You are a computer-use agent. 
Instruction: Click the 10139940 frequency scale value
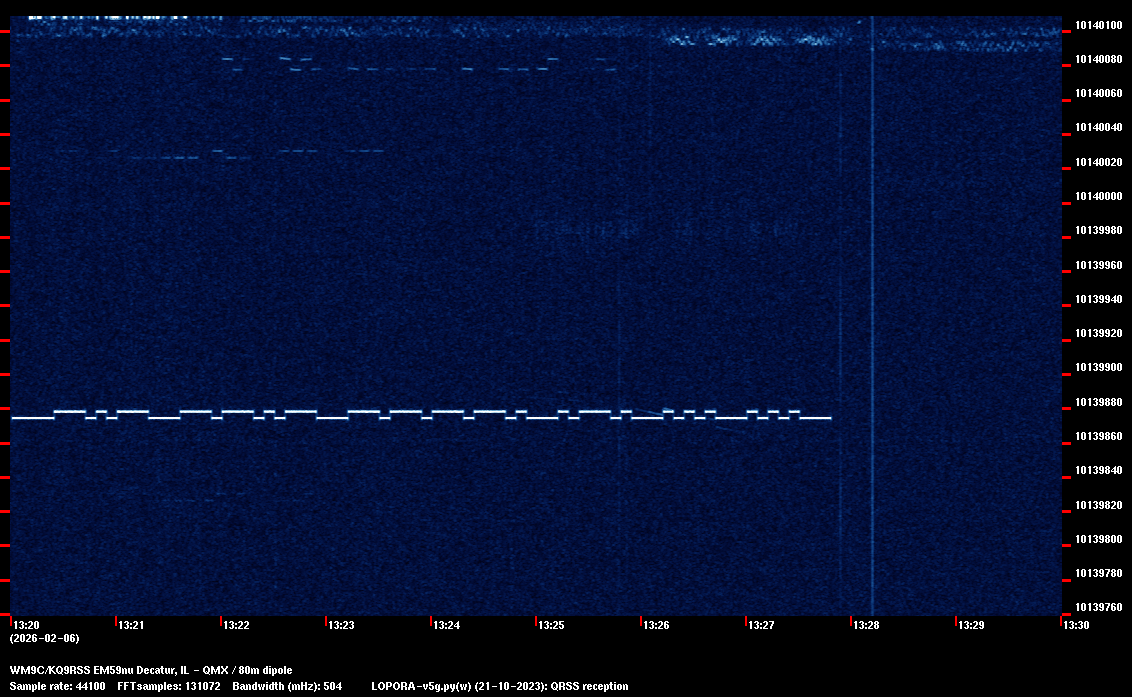[1098, 299]
